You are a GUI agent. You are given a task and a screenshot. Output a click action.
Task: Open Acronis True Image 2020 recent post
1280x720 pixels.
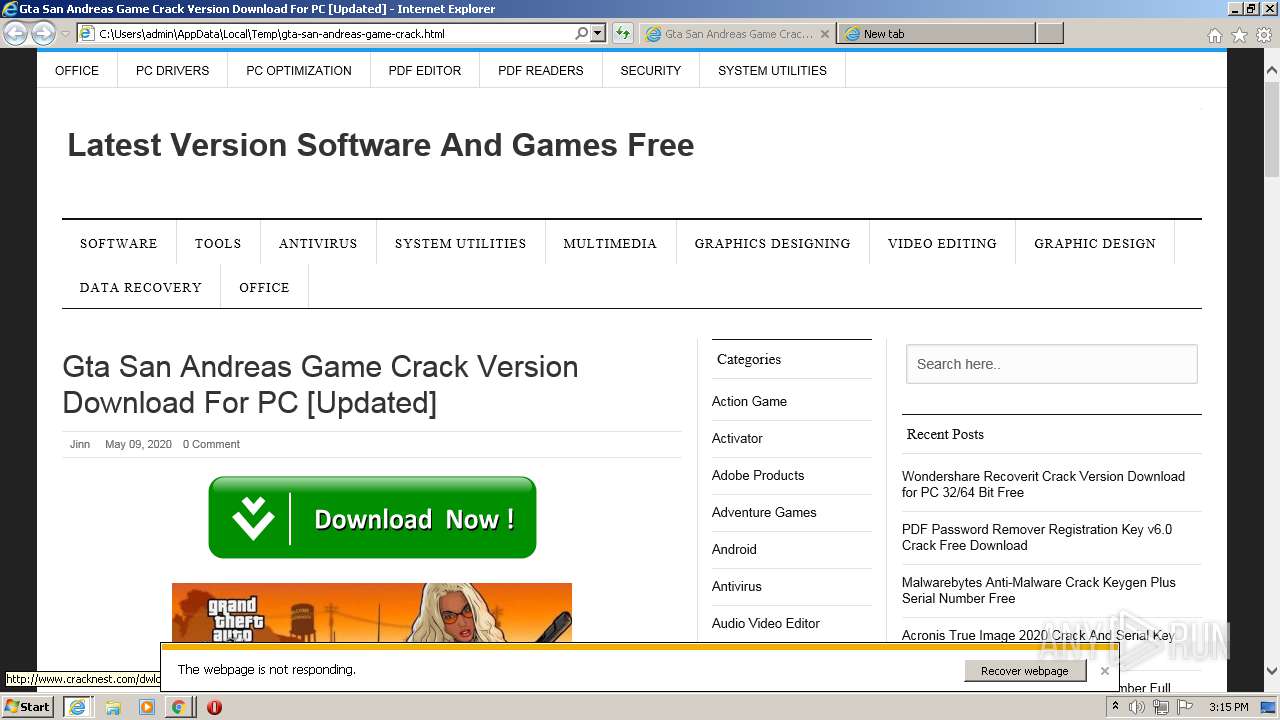pos(1038,635)
